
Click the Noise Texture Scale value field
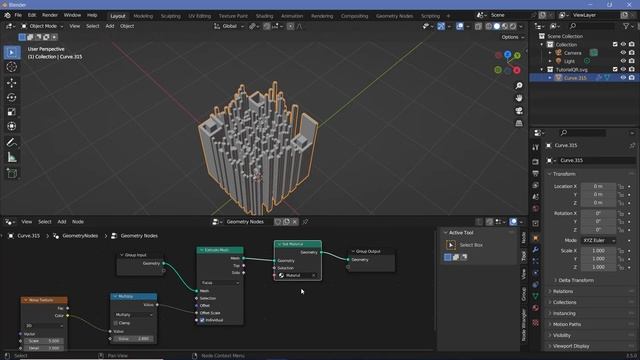(44, 341)
